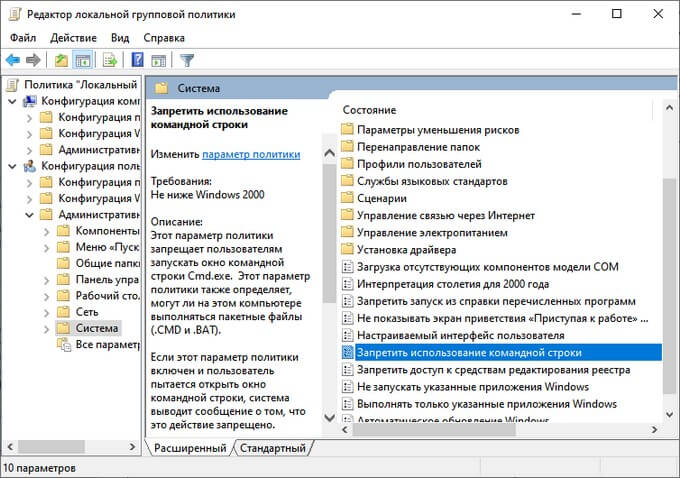Open Help via the blue question-mark icon
The width and height of the screenshot is (680, 478).
tap(137, 60)
